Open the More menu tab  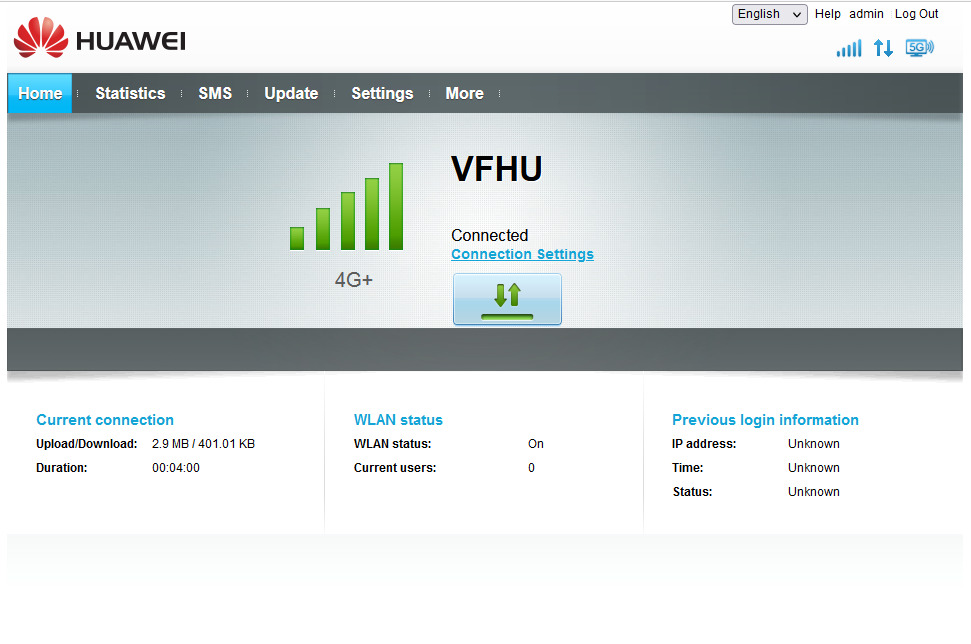point(464,94)
